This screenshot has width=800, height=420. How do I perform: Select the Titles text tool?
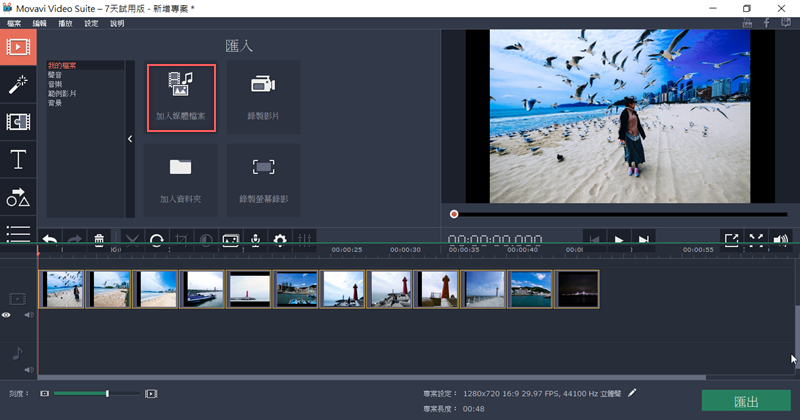tap(18, 160)
